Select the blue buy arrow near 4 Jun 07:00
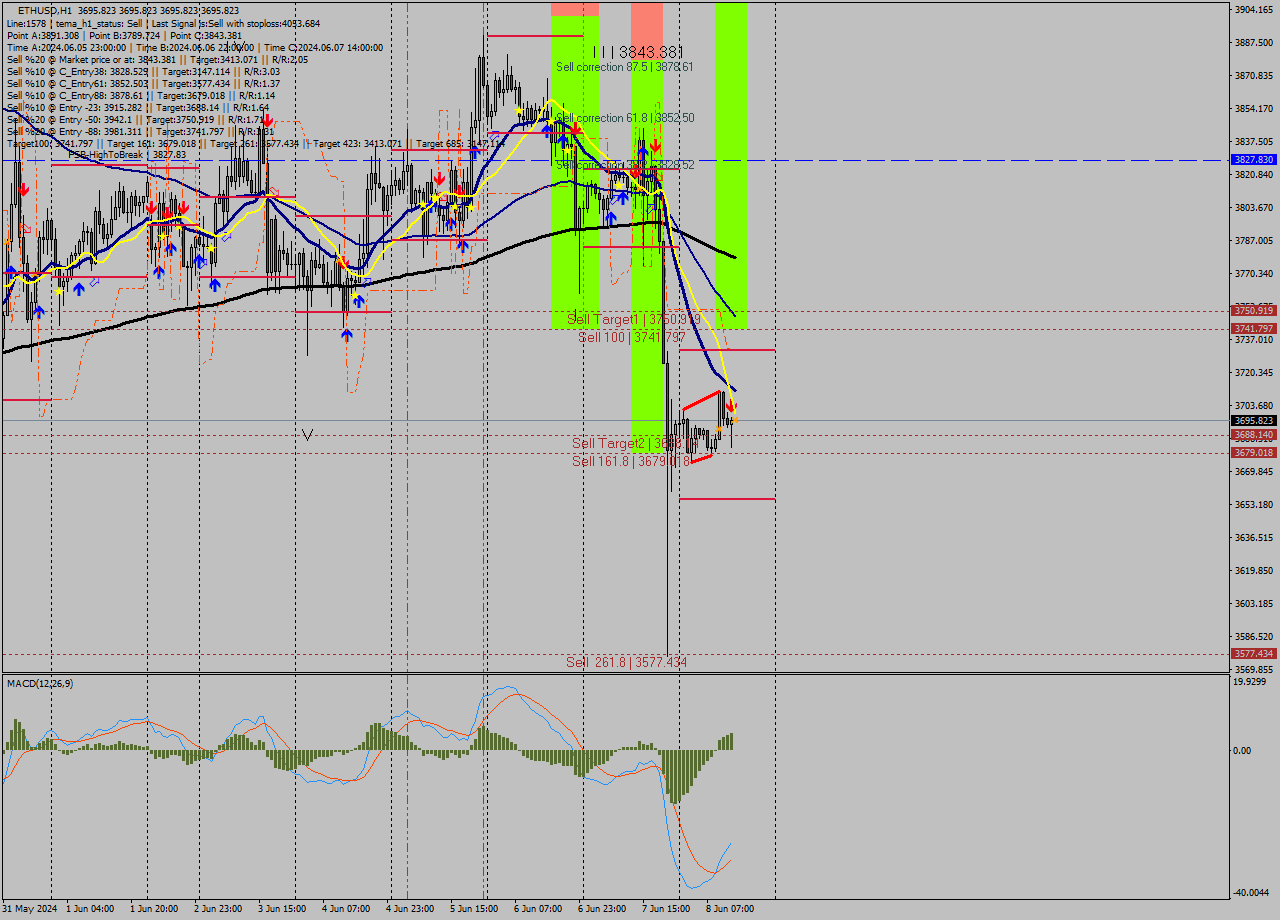Image resolution: width=1280 pixels, height=920 pixels. point(347,334)
